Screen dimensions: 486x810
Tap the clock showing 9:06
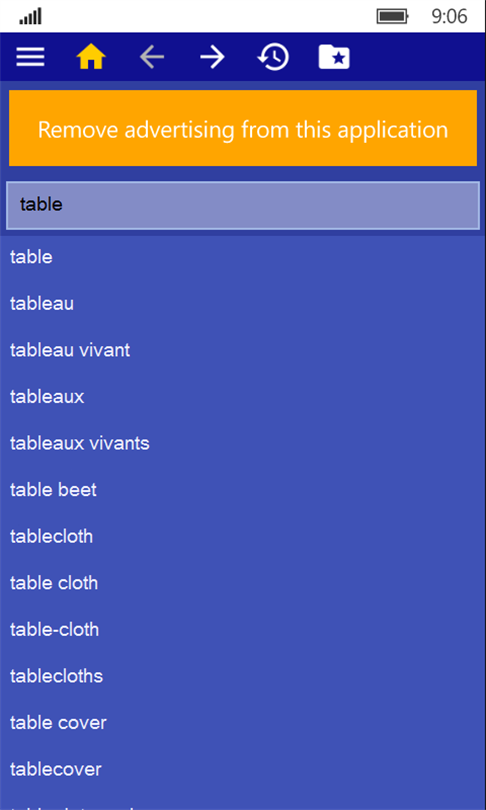point(449,17)
